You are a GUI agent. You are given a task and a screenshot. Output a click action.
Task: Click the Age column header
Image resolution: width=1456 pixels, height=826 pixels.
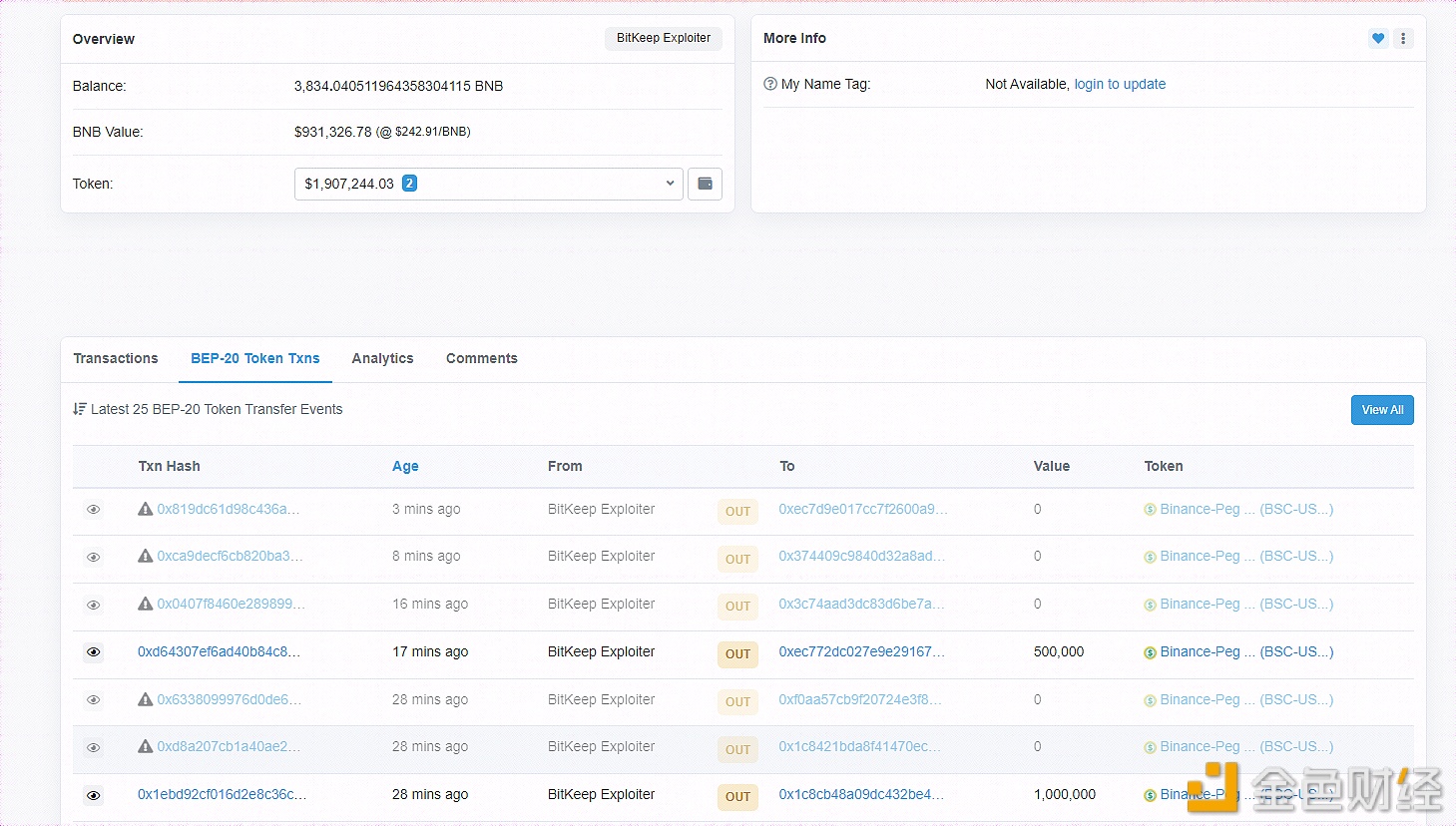click(405, 466)
